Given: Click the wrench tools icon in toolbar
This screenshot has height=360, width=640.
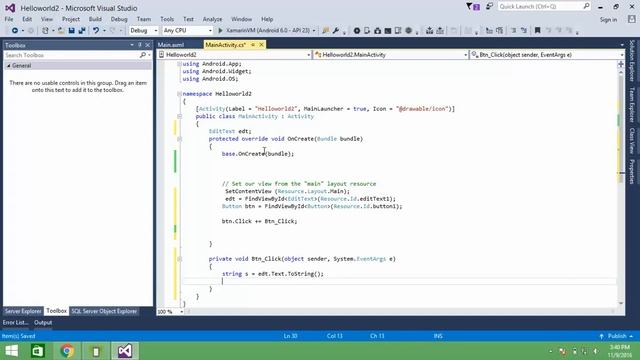Looking at the screenshot, I should pos(336,31).
